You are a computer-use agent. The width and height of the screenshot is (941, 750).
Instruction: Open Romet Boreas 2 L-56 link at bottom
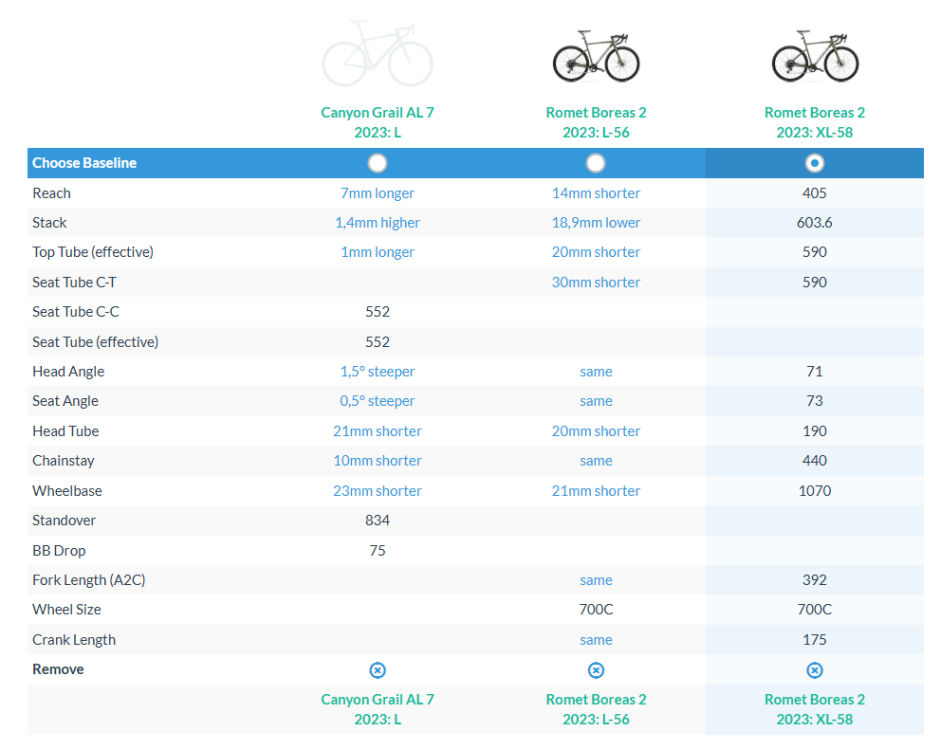tap(596, 709)
